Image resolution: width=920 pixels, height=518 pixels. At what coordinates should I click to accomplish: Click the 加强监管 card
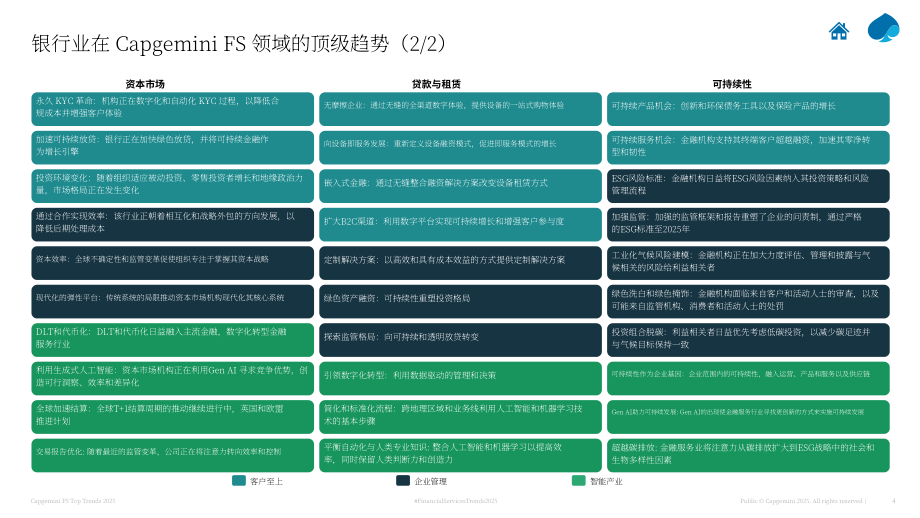(x=748, y=224)
